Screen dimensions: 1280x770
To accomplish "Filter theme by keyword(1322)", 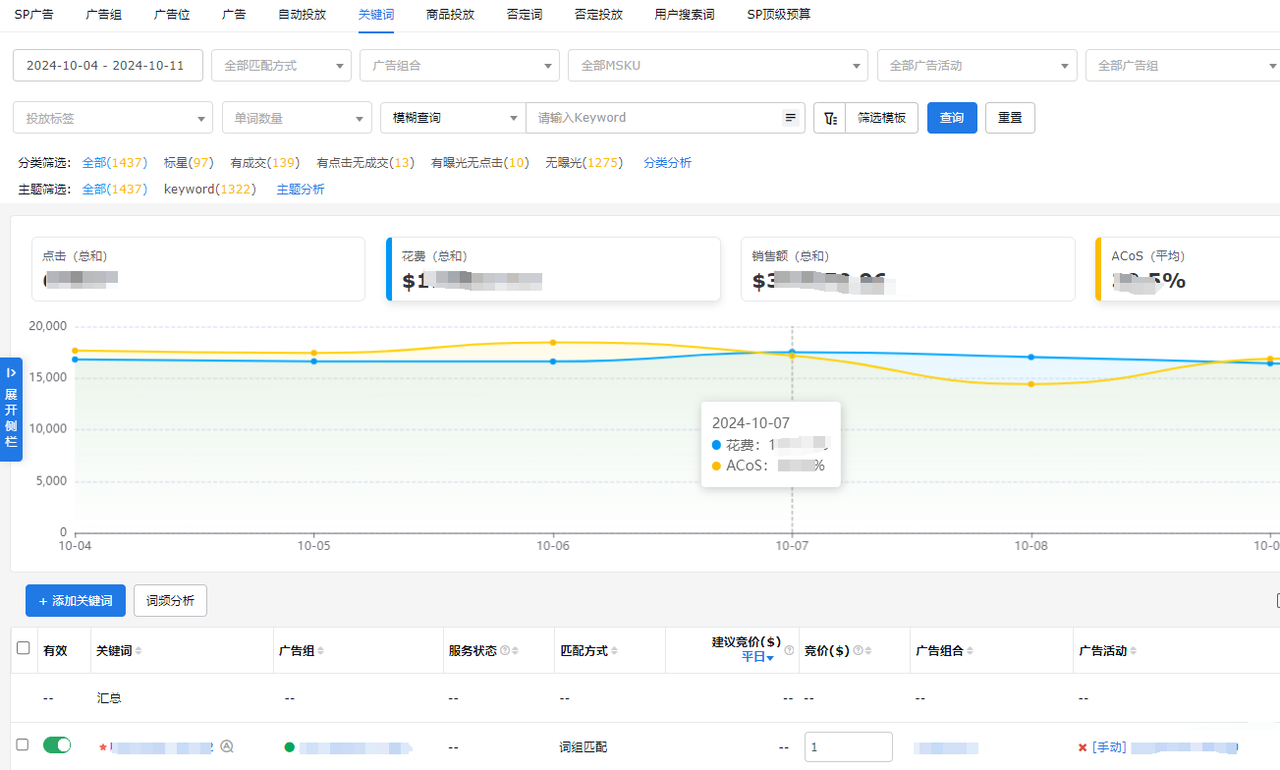I will click(x=210, y=189).
